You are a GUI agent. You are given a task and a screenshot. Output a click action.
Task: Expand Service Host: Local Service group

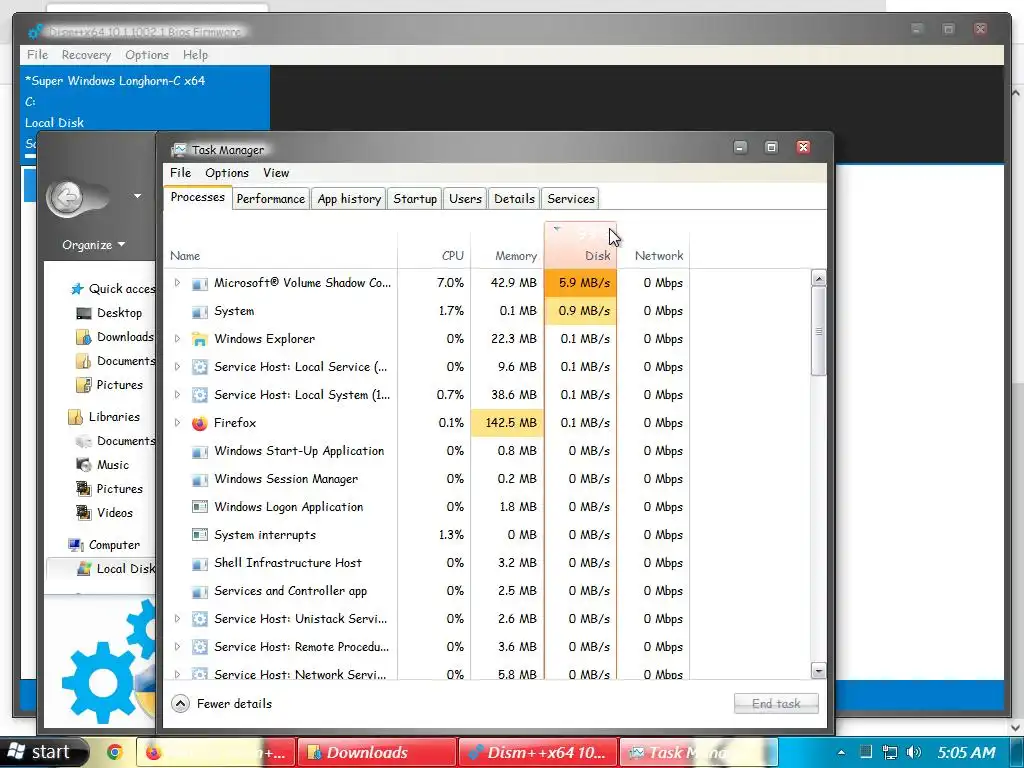point(177,366)
